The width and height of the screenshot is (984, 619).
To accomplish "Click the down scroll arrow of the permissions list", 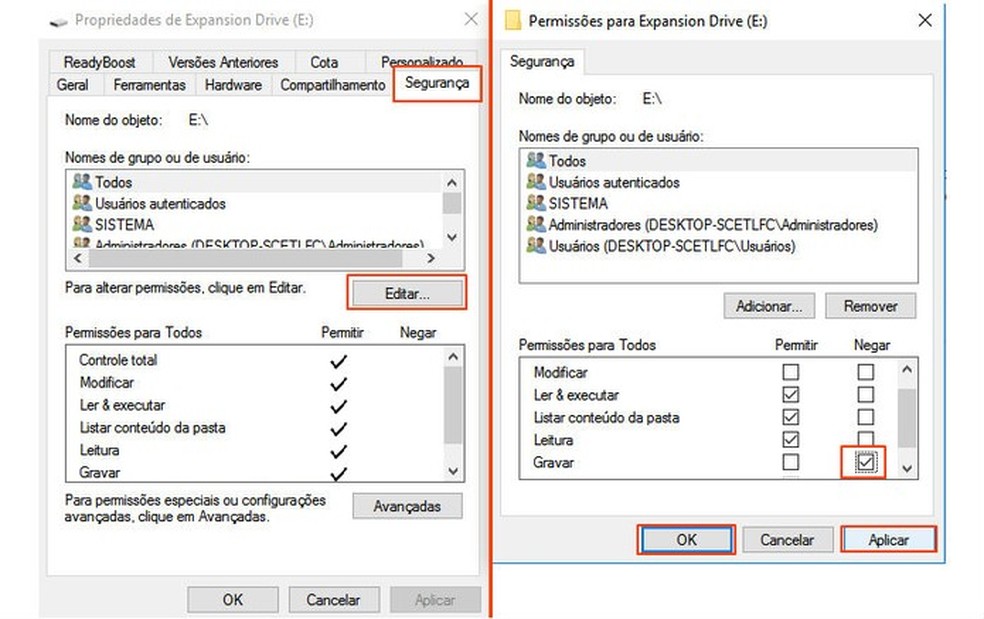I will 906,468.
